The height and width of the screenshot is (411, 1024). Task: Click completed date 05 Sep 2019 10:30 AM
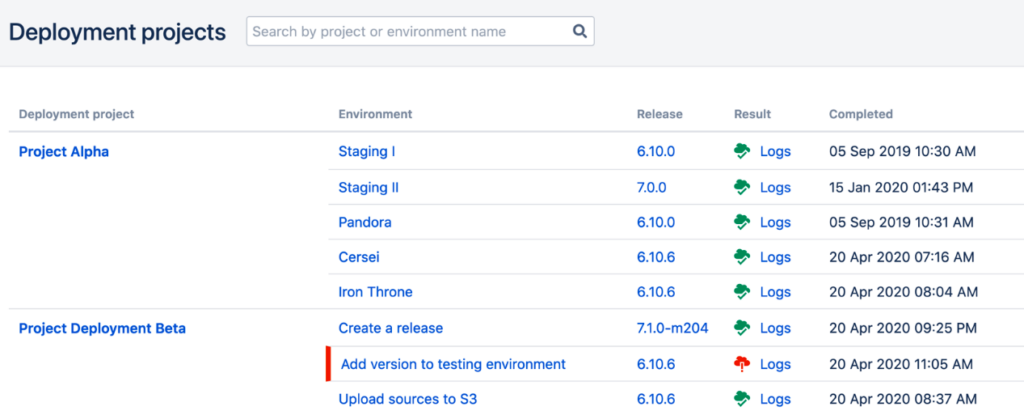903,152
